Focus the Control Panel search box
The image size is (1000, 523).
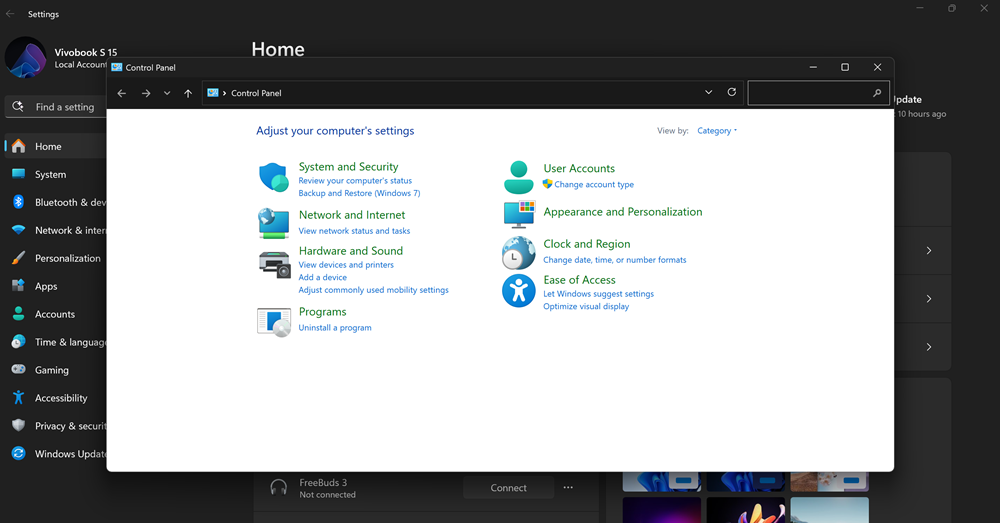[x=818, y=93]
